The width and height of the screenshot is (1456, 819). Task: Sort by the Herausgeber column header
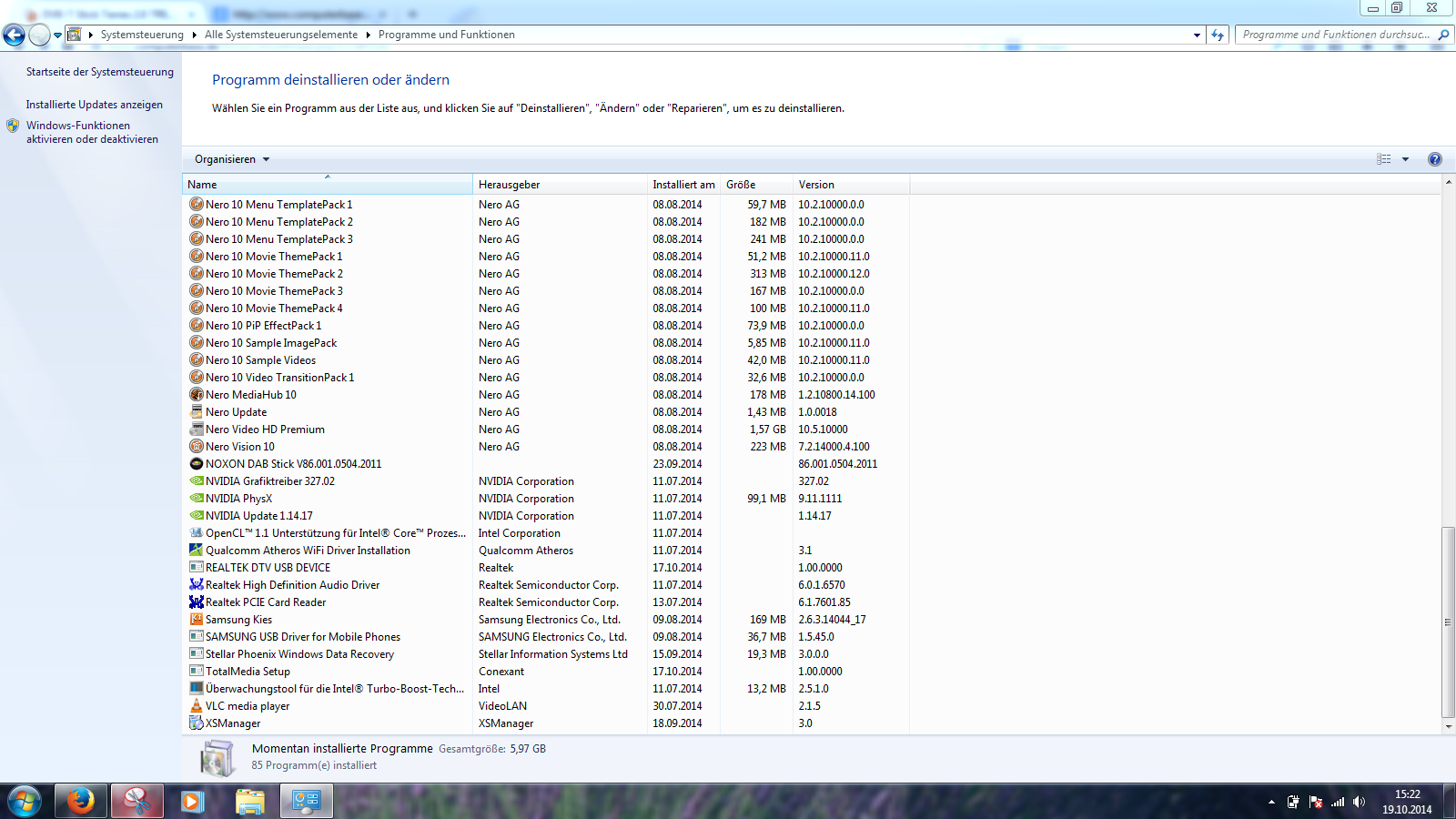click(560, 185)
